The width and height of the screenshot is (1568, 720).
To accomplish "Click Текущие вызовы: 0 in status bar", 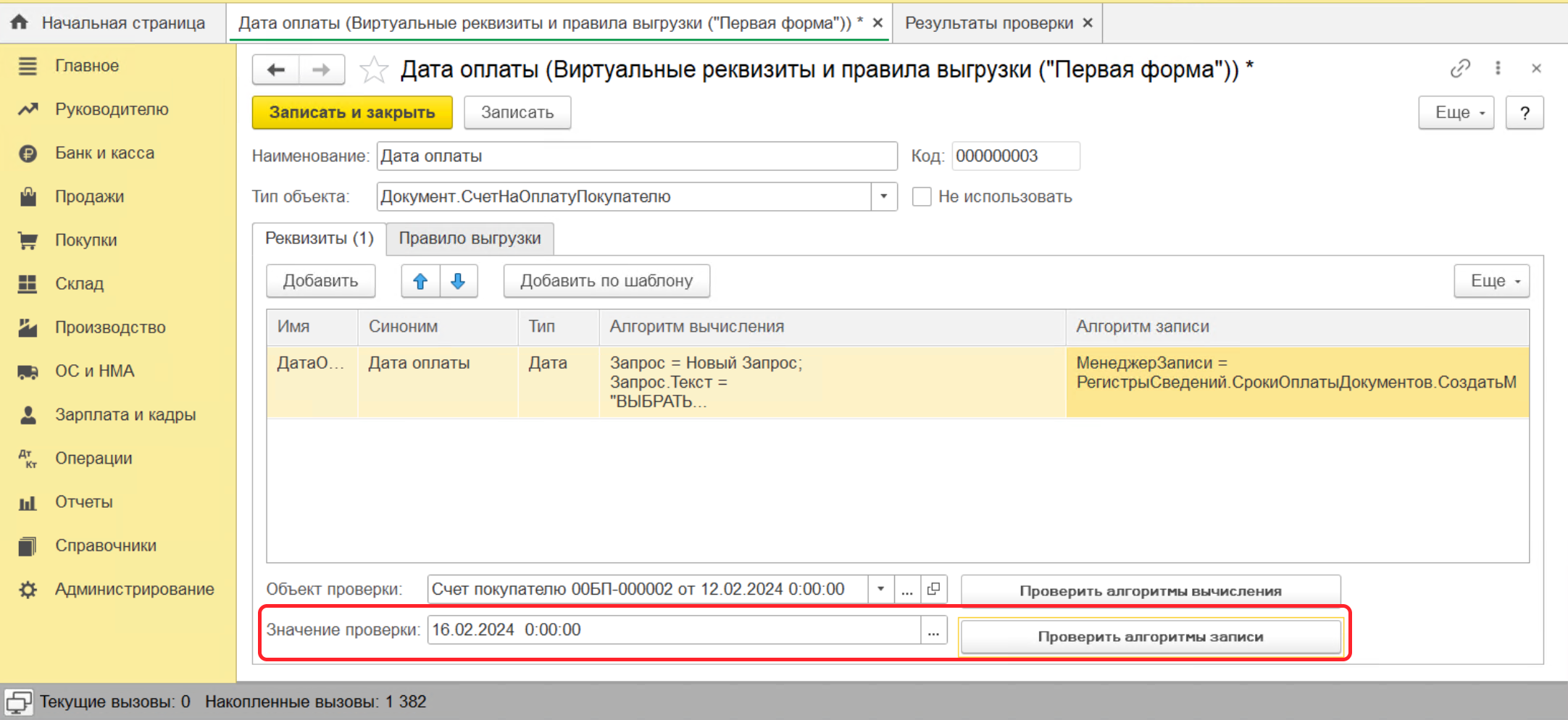I will pos(114,702).
